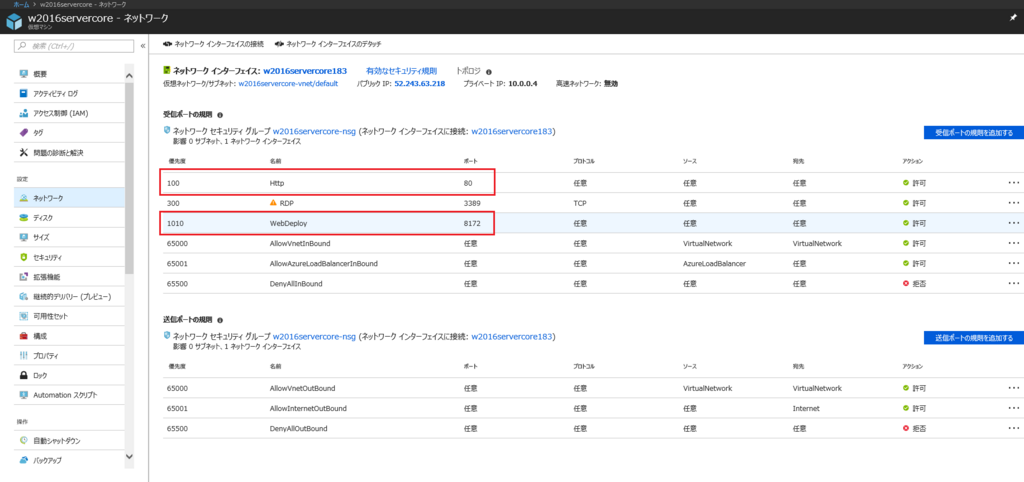This screenshot has width=1024, height=482.
Task: Click ネットワーク インターフェイスの接続 toolbar button
Action: [214, 44]
